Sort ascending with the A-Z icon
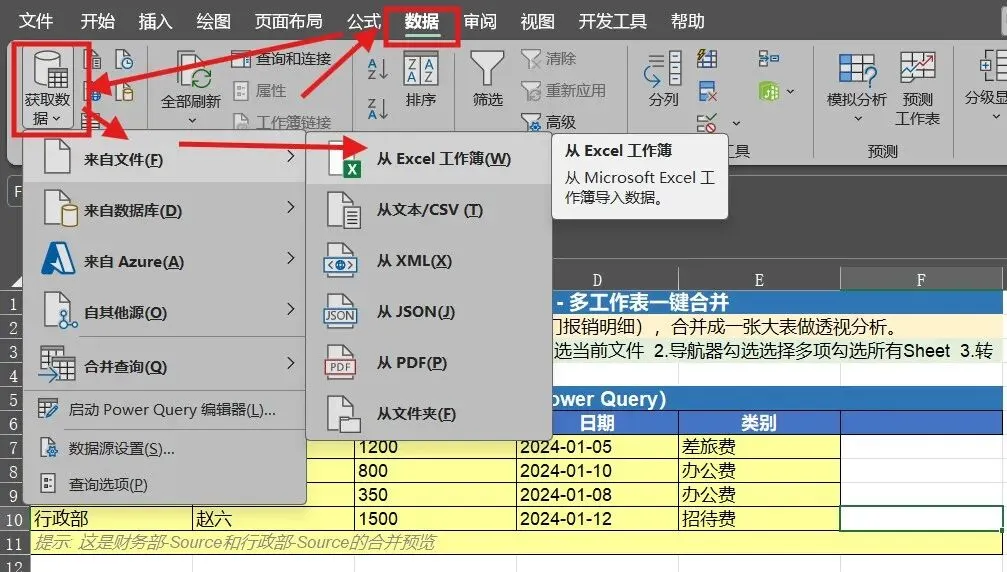Image resolution: width=1007 pixels, height=572 pixels. (x=377, y=68)
